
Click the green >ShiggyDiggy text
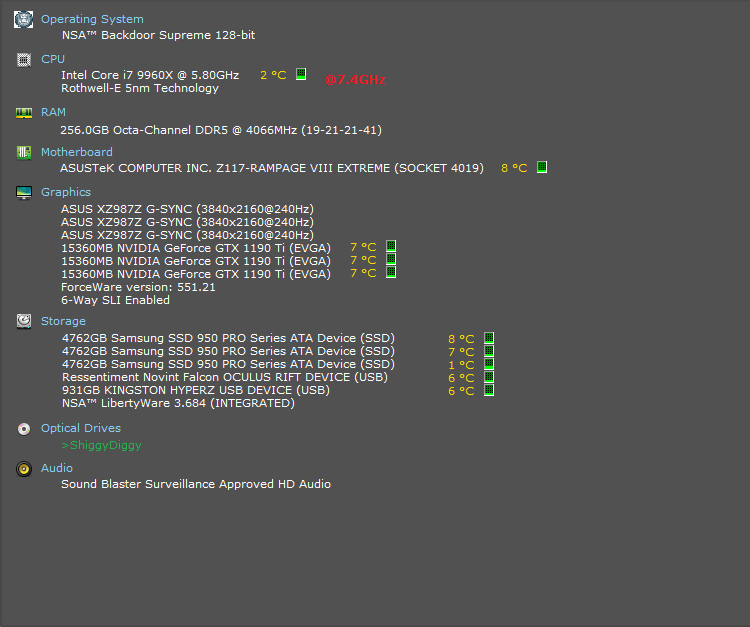(x=101, y=445)
